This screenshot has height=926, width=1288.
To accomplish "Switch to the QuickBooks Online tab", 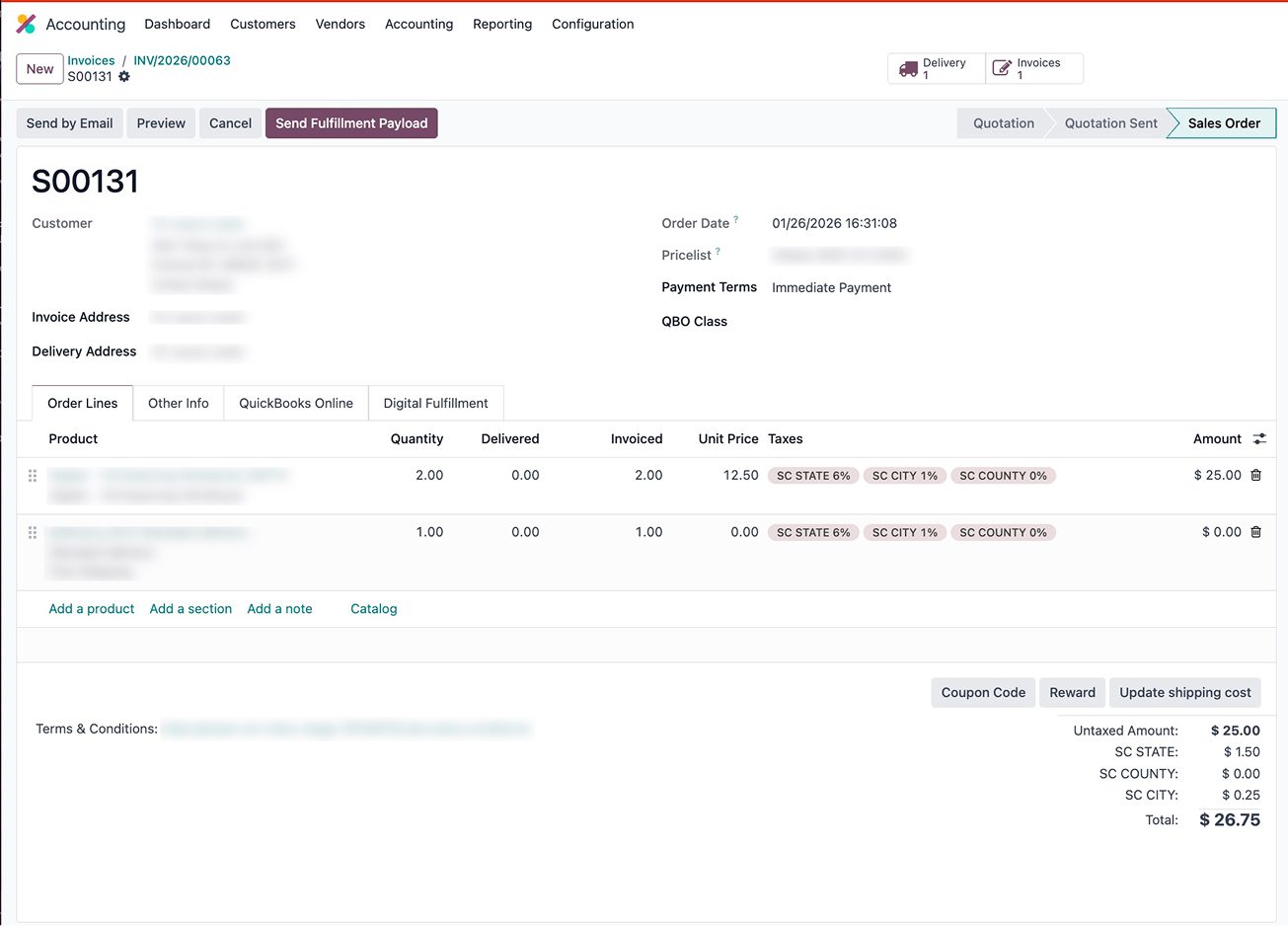I will point(296,404).
